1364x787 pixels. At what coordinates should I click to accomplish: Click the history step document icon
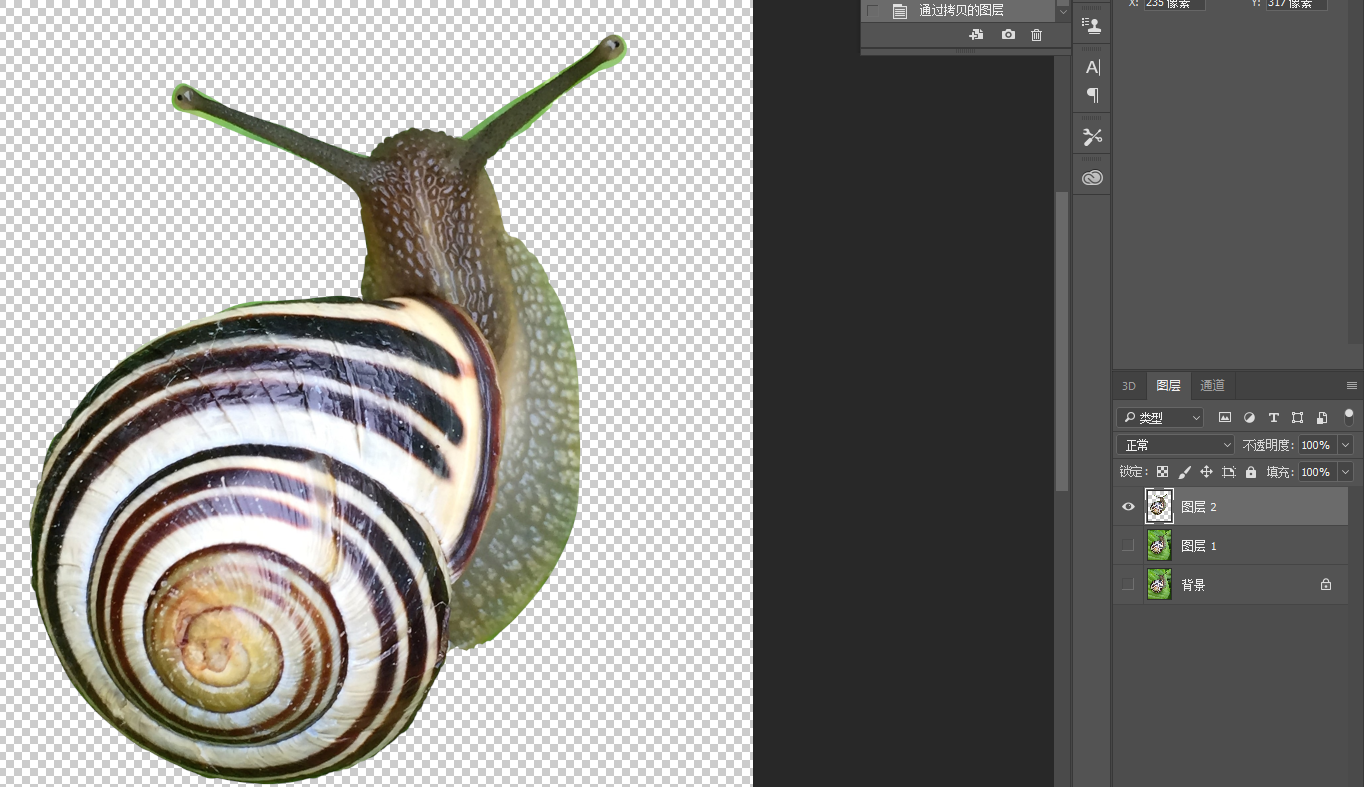click(x=900, y=11)
